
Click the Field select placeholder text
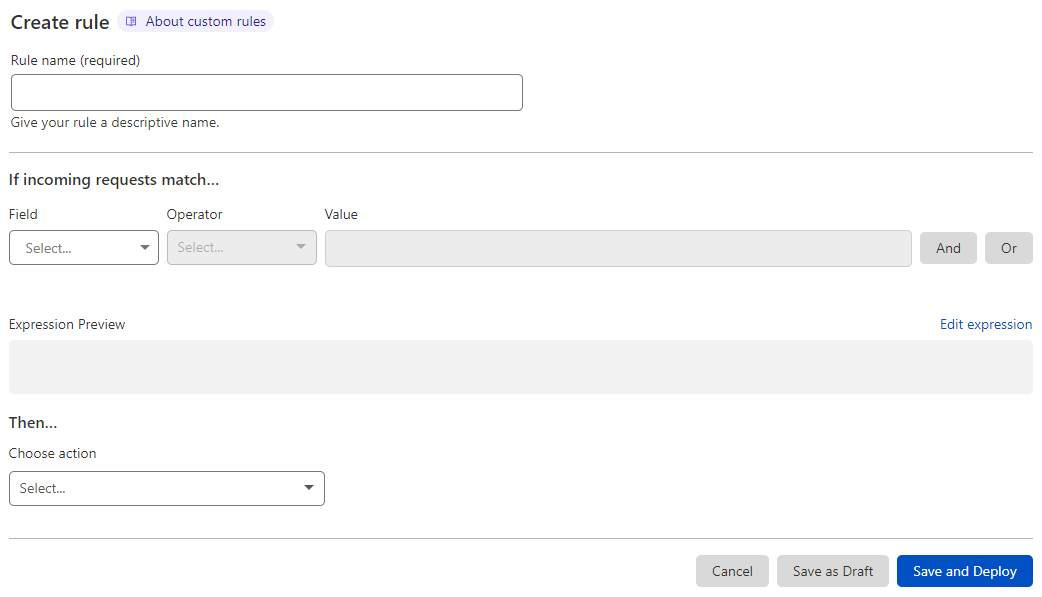coord(50,247)
